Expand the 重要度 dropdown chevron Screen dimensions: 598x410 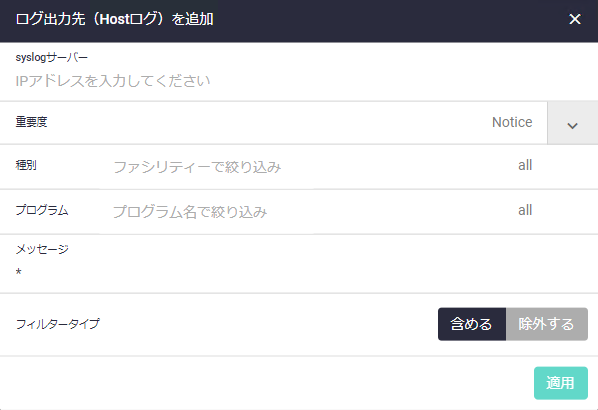(x=572, y=123)
